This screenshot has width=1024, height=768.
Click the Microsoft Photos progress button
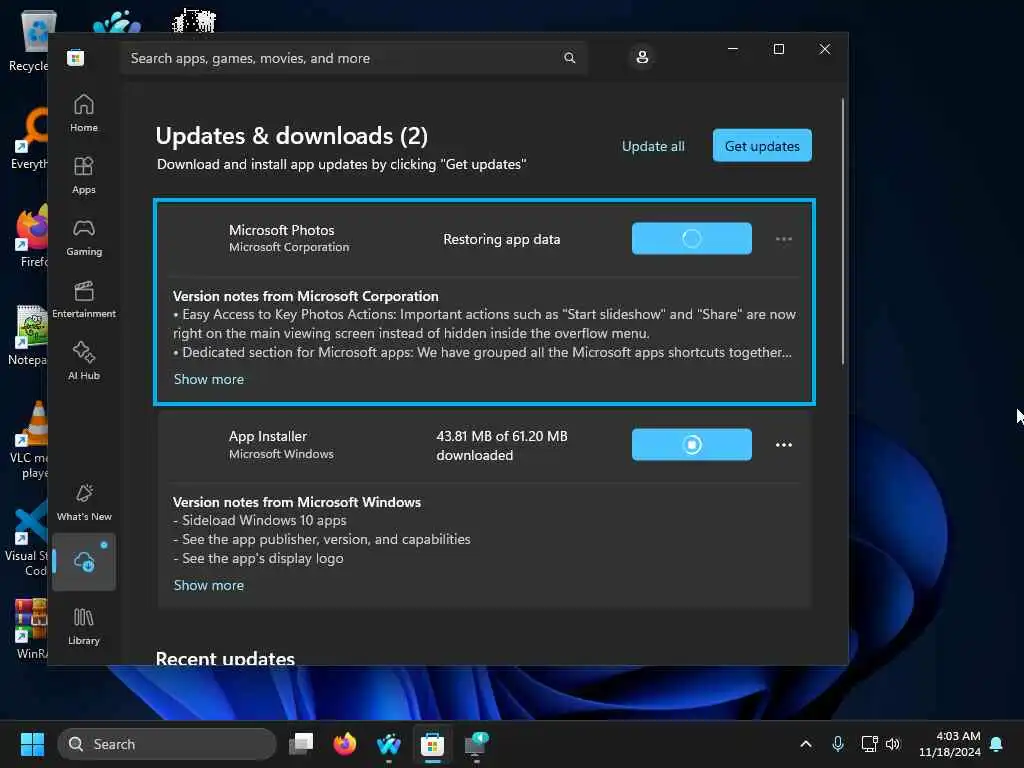(692, 238)
